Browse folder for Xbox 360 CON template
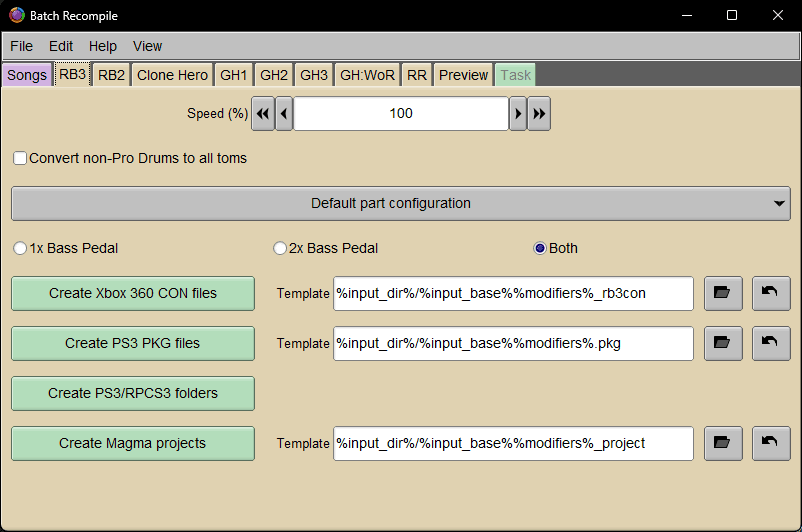The image size is (802, 532). pos(723,294)
